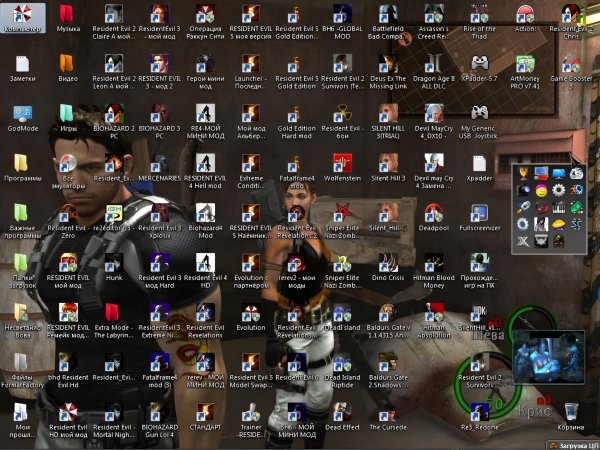Open the red Музыка folder
This screenshot has height=450, width=600.
pos(68,18)
